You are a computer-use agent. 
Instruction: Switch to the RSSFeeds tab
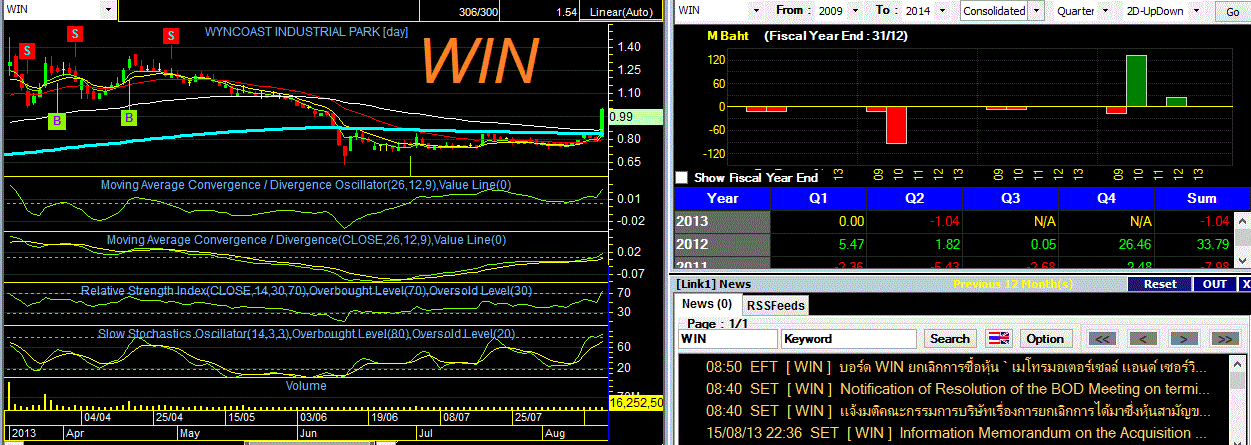(776, 305)
